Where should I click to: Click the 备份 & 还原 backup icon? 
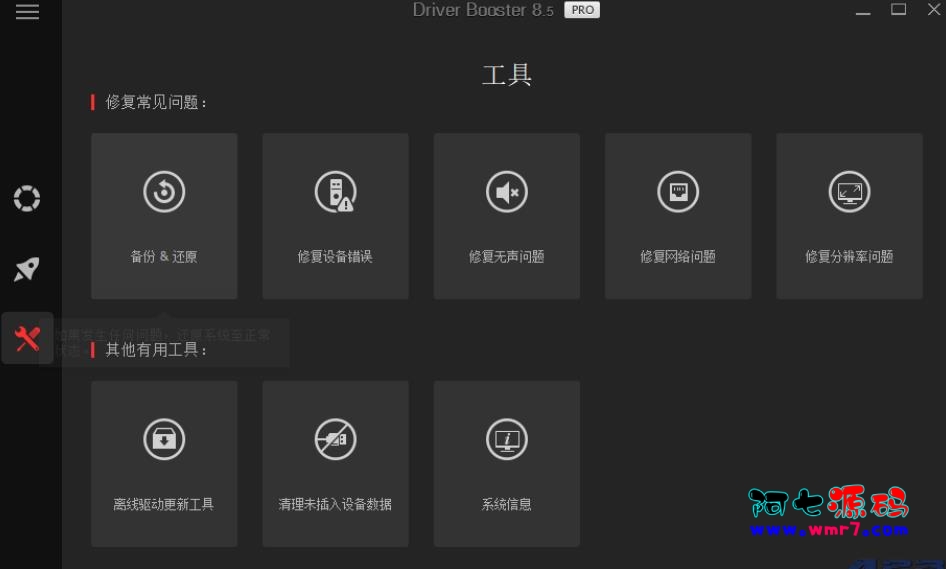(164, 192)
